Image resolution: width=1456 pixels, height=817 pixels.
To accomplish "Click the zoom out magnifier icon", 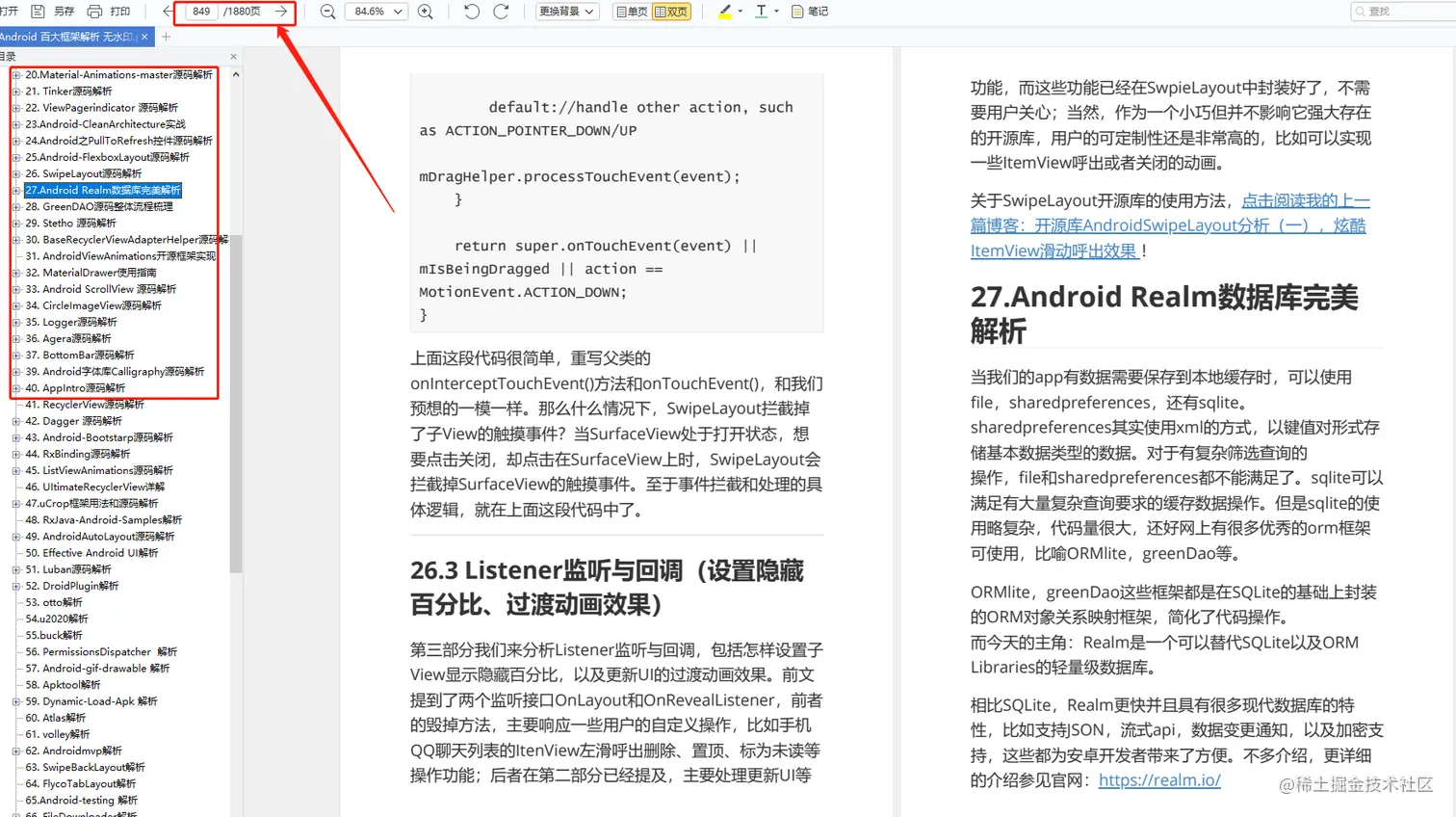I will click(327, 12).
